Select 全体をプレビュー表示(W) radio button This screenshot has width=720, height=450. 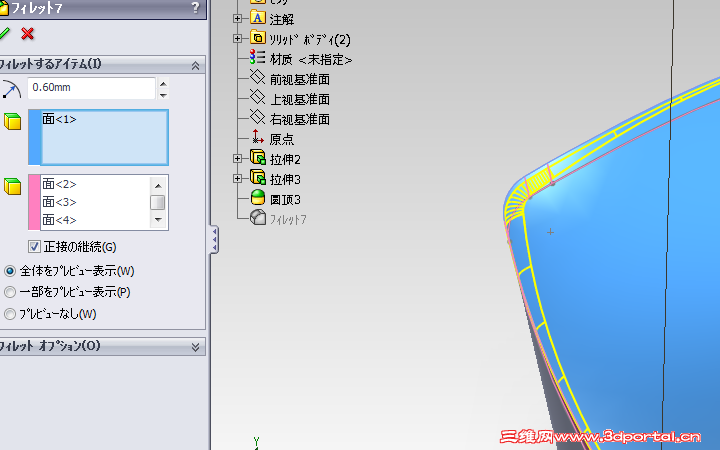(x=10, y=271)
